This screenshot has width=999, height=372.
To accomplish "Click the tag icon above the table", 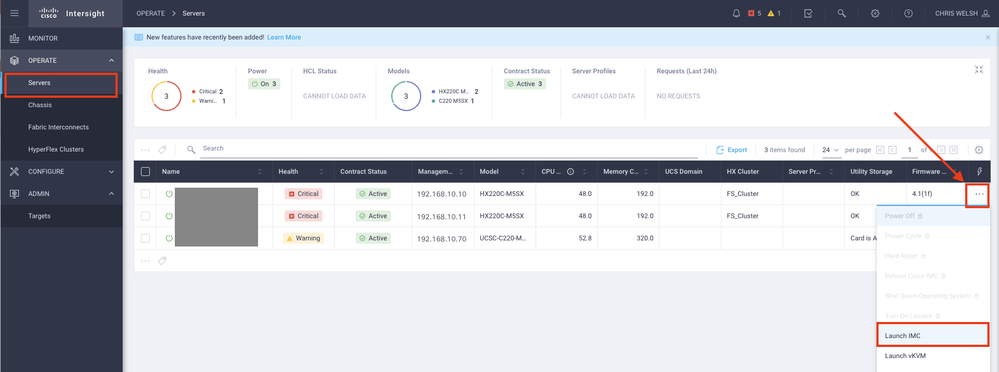I will click(x=162, y=150).
